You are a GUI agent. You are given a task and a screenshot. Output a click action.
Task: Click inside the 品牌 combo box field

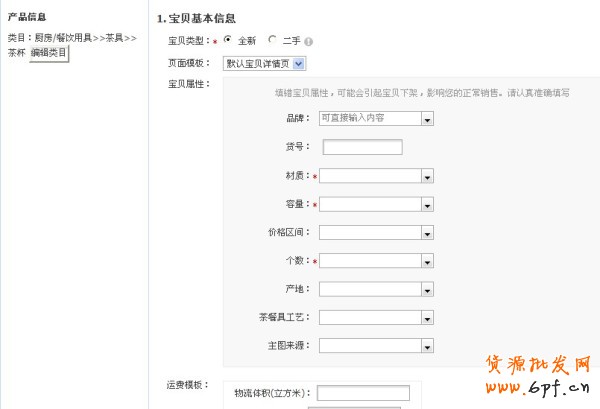(x=370, y=119)
